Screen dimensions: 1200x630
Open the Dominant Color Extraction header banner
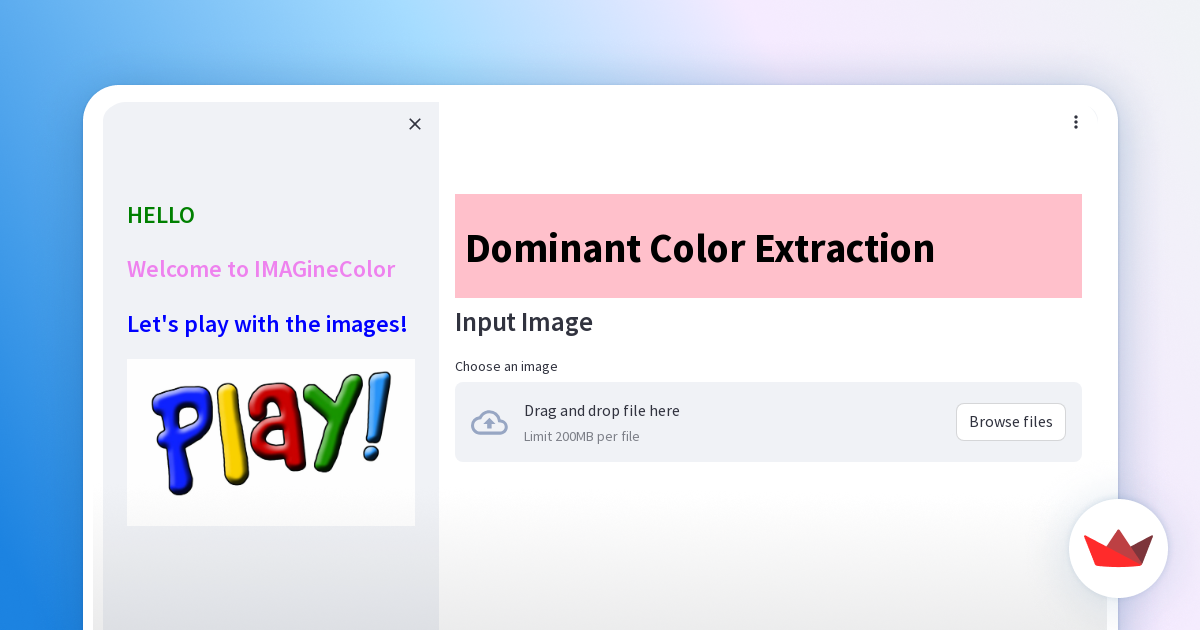pos(700,248)
